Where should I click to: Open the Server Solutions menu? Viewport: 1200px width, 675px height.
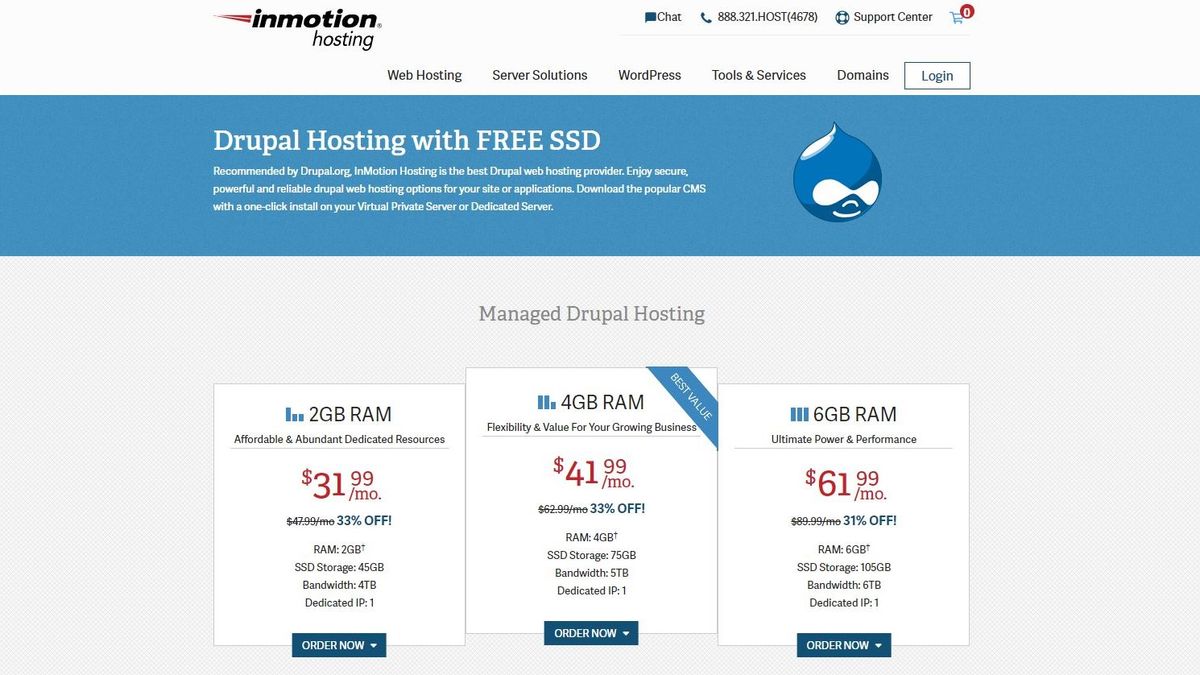(539, 75)
